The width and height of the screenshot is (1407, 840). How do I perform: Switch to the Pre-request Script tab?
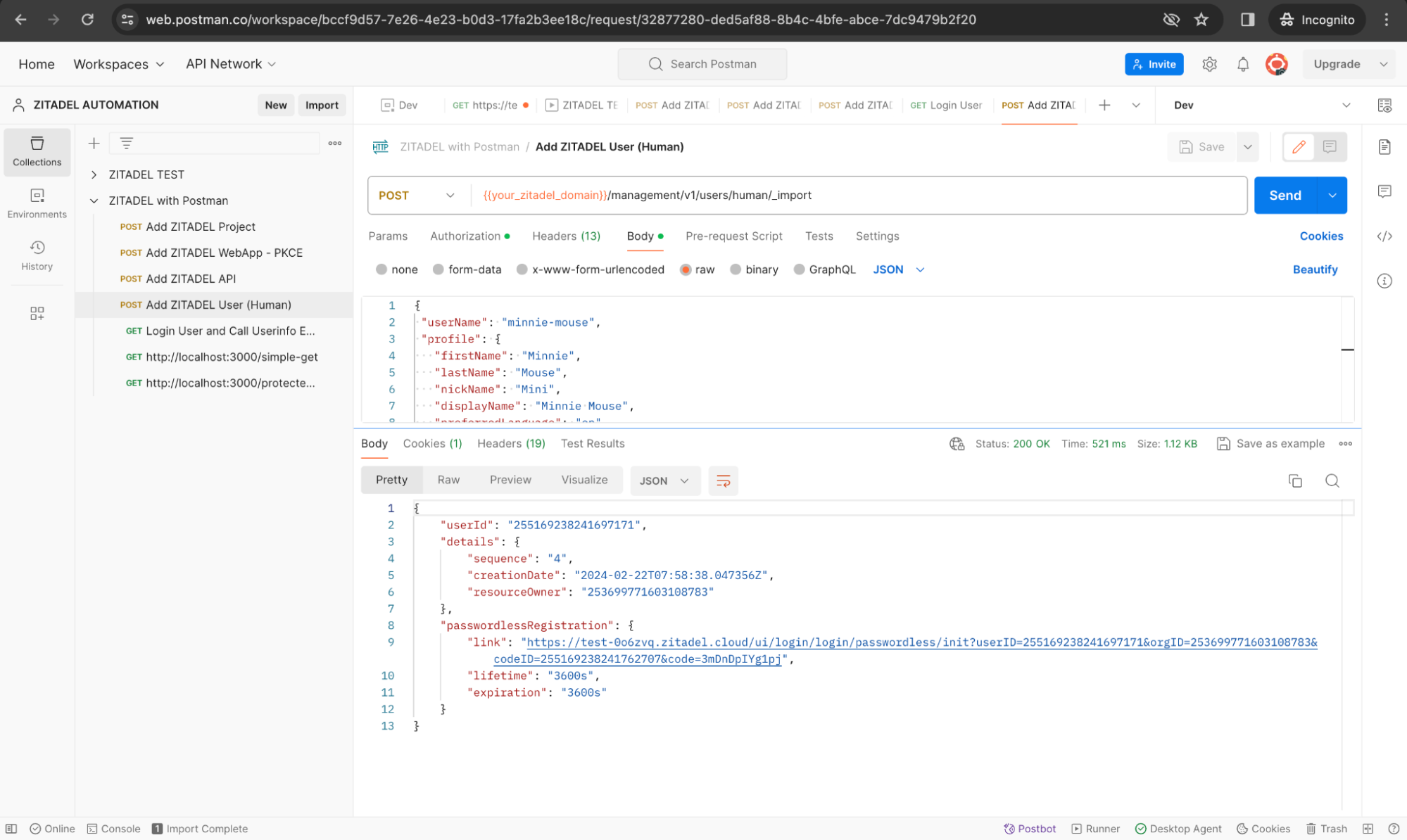(733, 236)
